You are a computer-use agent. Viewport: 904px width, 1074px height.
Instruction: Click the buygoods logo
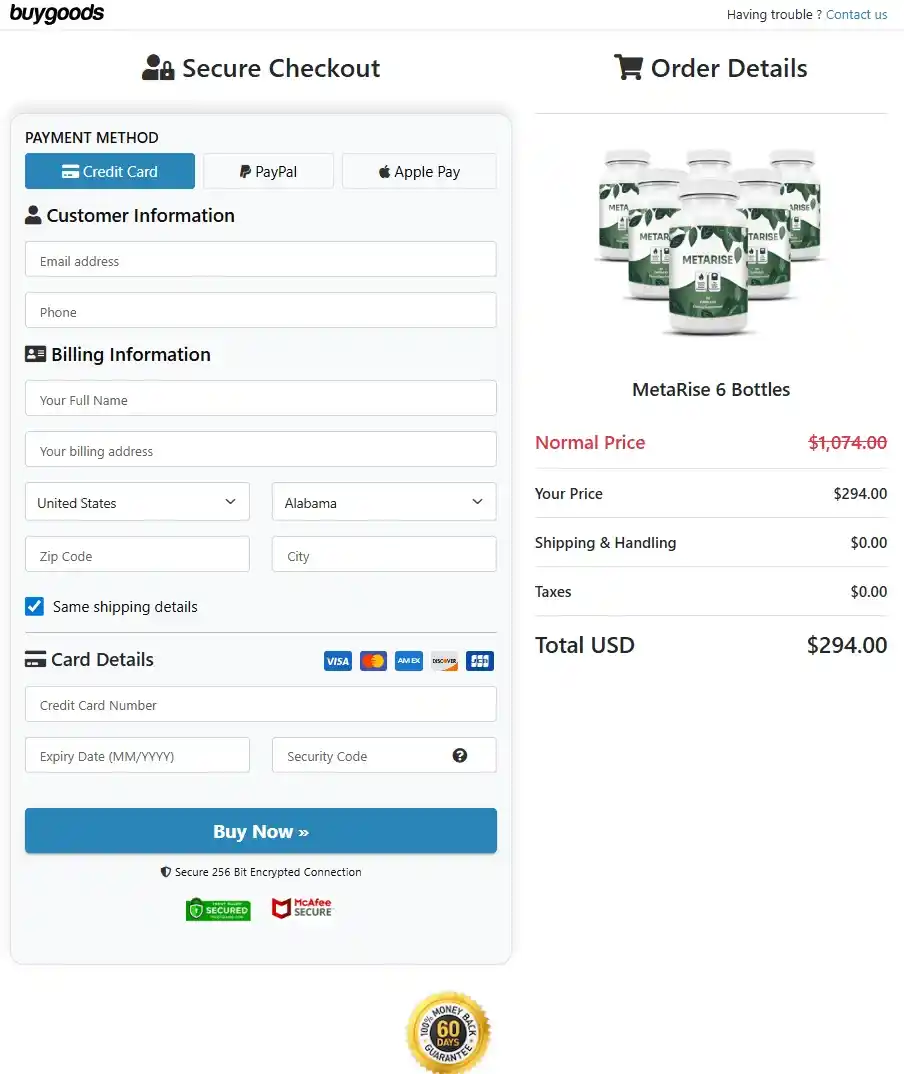[x=57, y=13]
